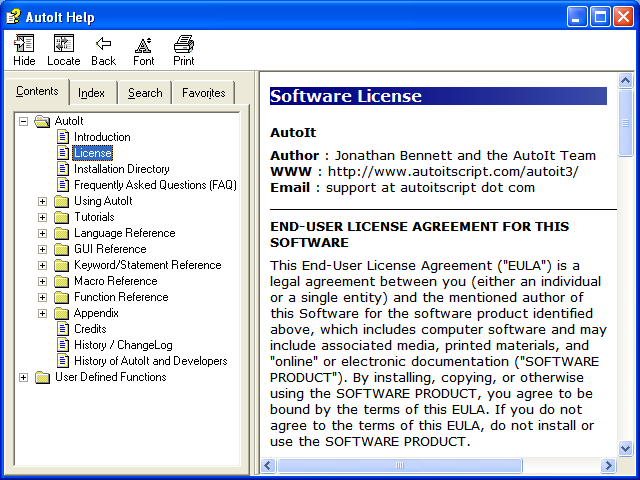This screenshot has height=480, width=640.
Task: Click the Using AutoIt folder icon
Action: click(x=61, y=201)
